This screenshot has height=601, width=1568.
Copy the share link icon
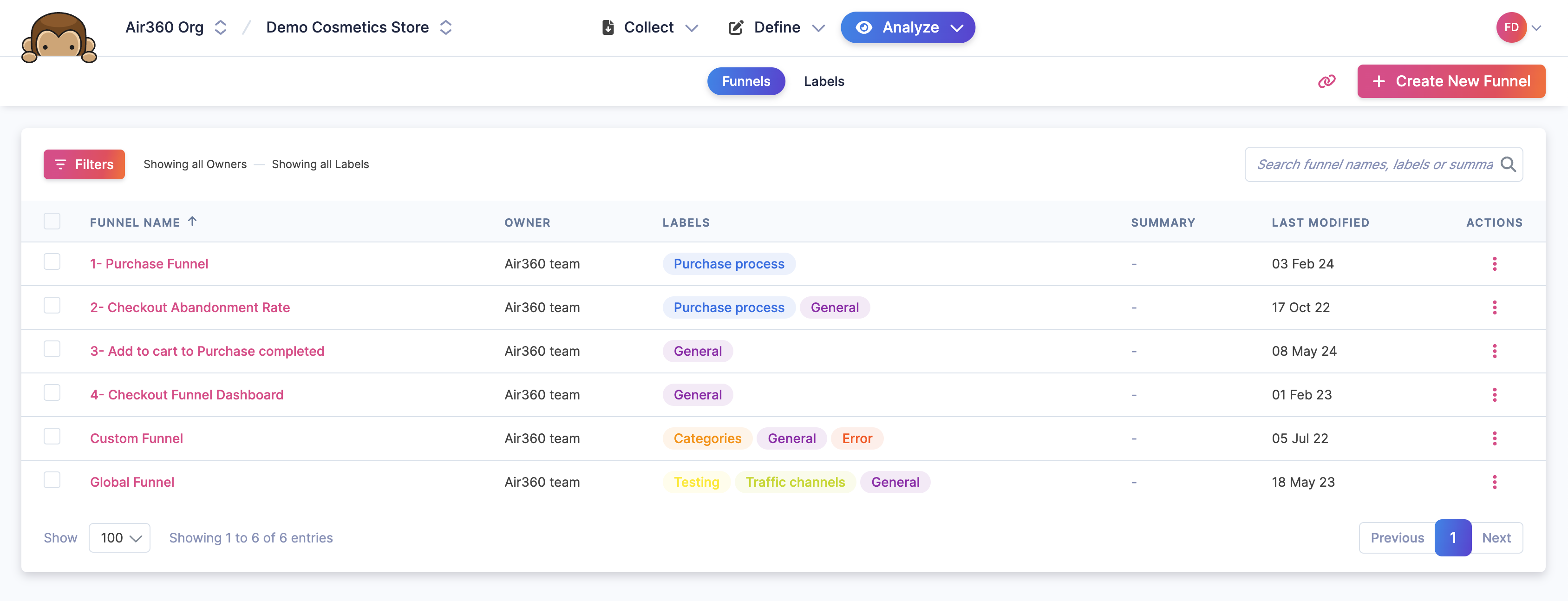point(1326,82)
